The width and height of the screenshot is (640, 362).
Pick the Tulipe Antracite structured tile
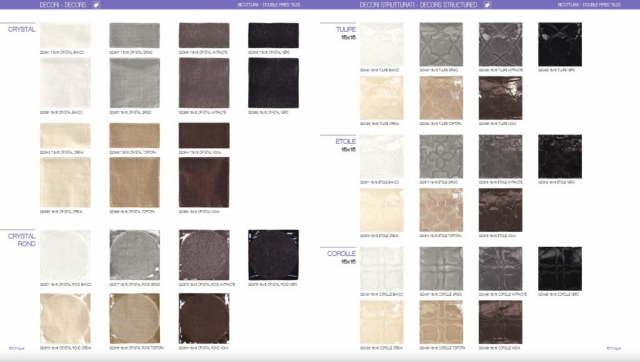[500, 44]
